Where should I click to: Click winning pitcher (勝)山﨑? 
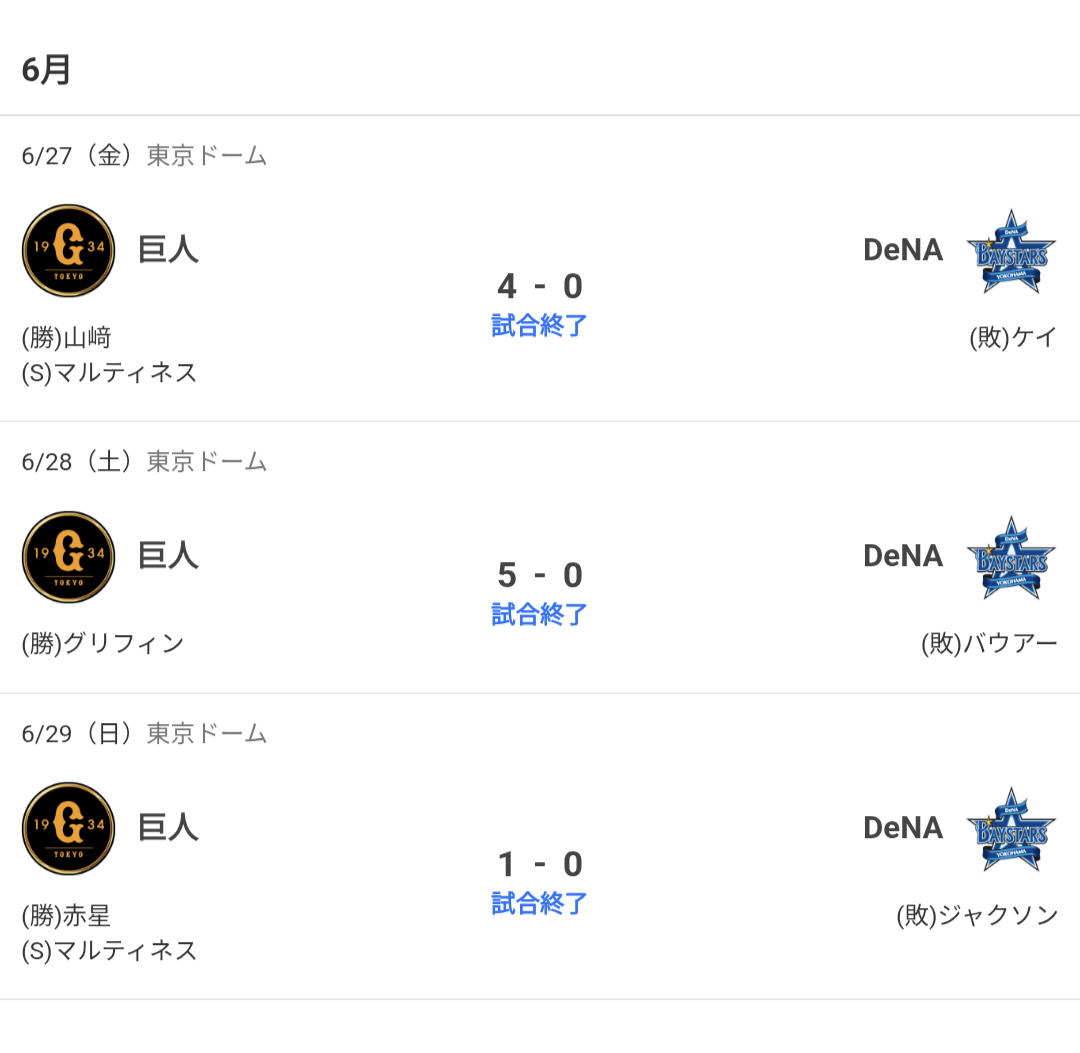click(x=67, y=337)
